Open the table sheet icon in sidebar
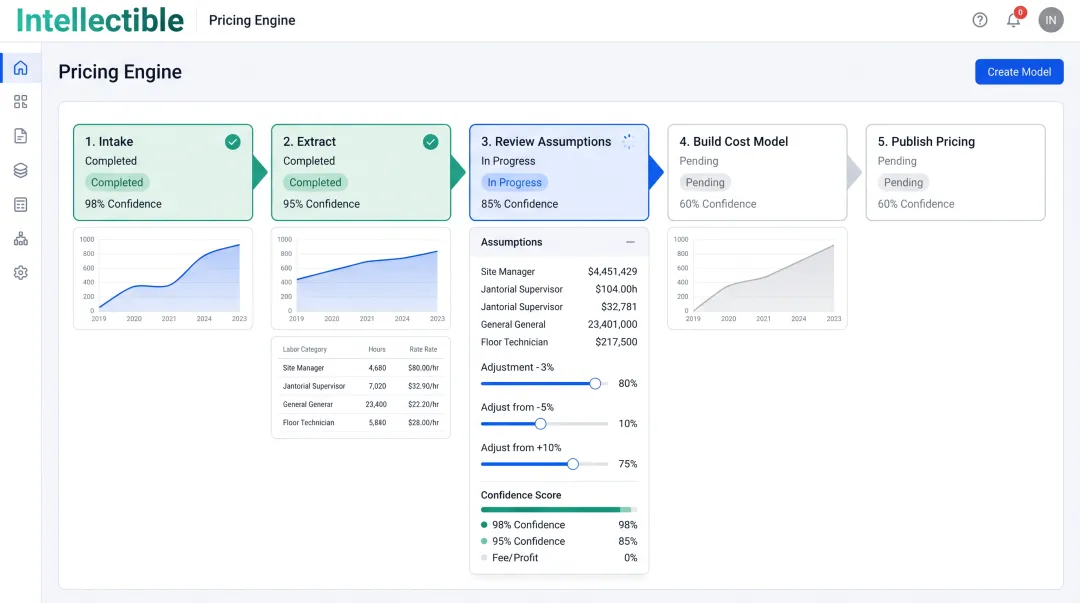Viewport: 1080px width, 603px height. pyautogui.click(x=21, y=205)
